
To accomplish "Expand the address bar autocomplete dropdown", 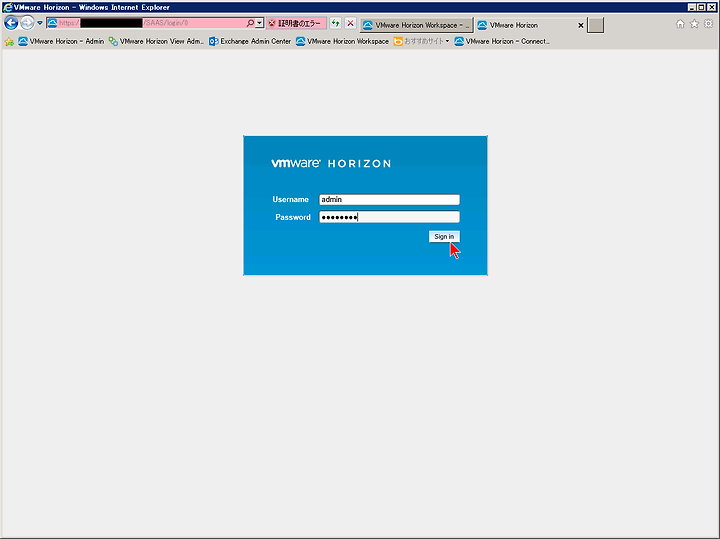I will (x=259, y=23).
